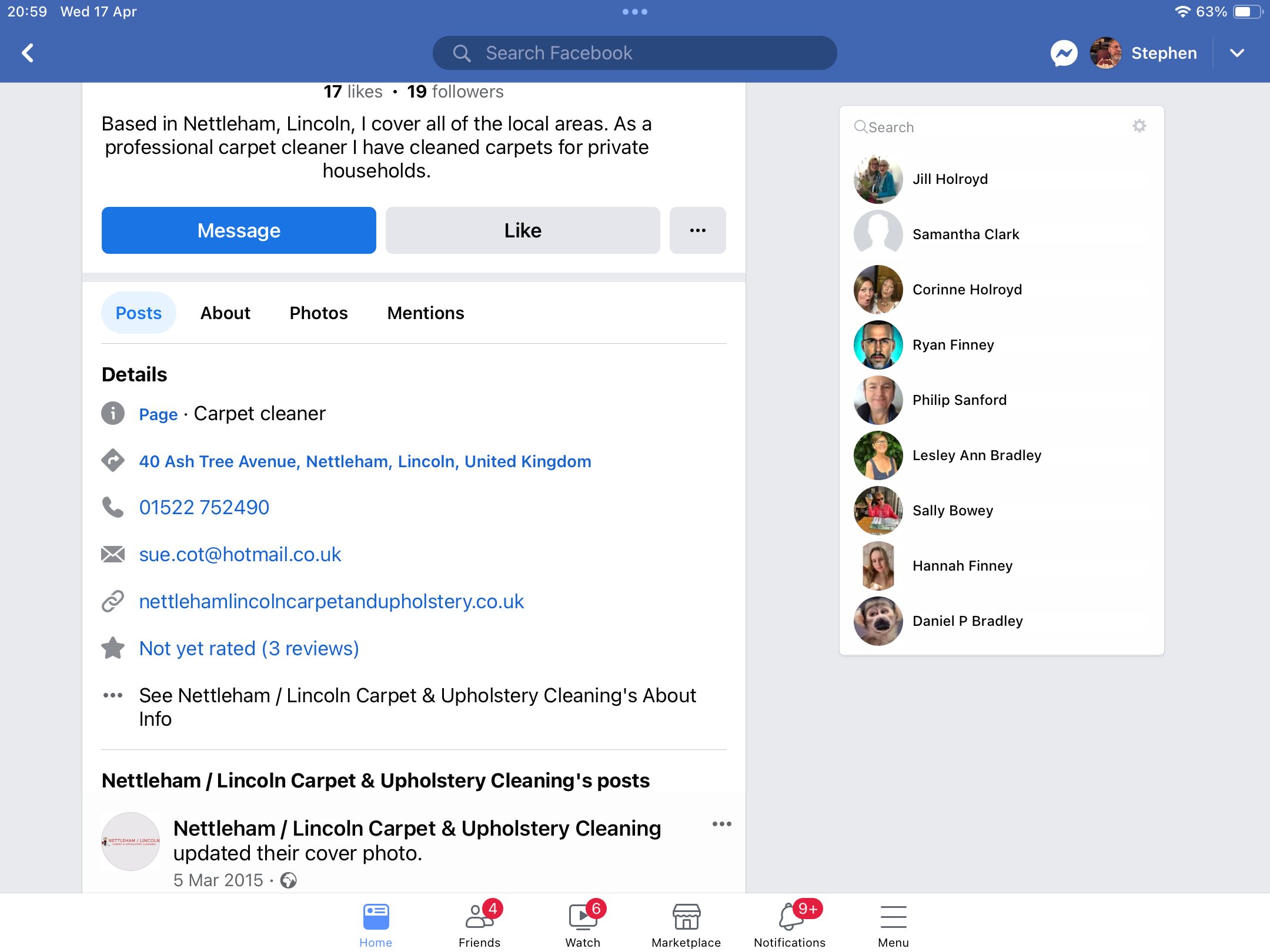
Task: Switch to the About tab
Action: (x=225, y=313)
